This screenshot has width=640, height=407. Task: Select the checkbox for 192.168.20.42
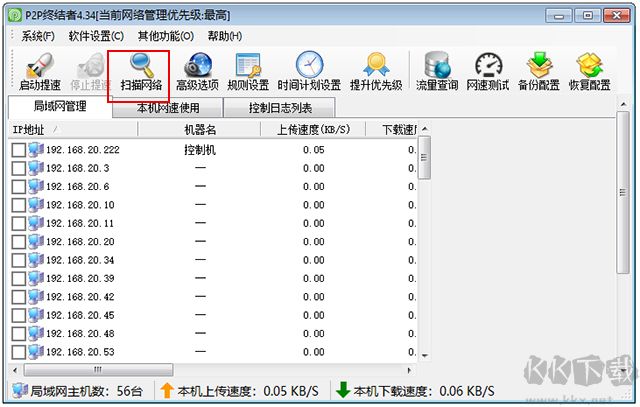pos(19,297)
